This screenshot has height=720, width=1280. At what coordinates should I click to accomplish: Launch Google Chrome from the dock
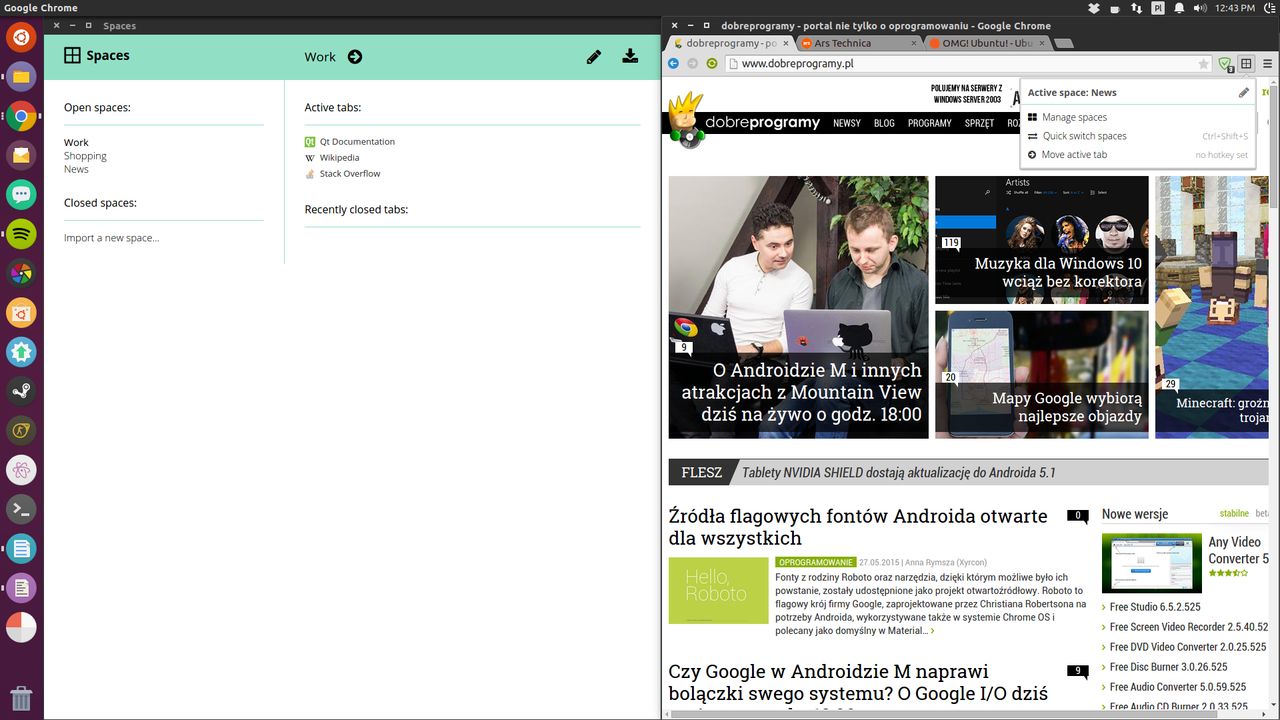21,116
